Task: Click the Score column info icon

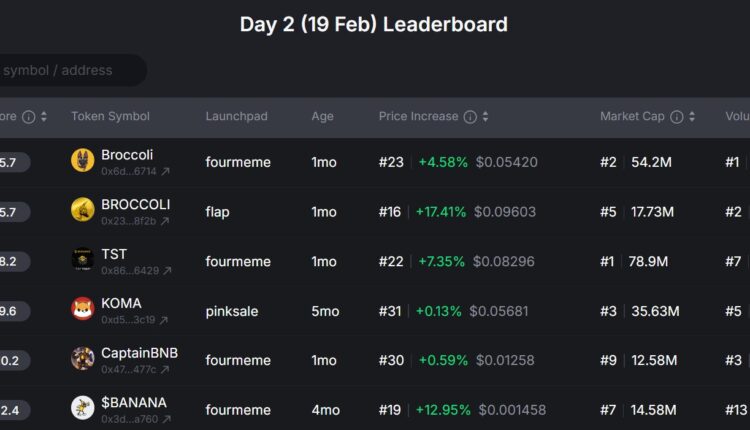Action: tap(29, 117)
